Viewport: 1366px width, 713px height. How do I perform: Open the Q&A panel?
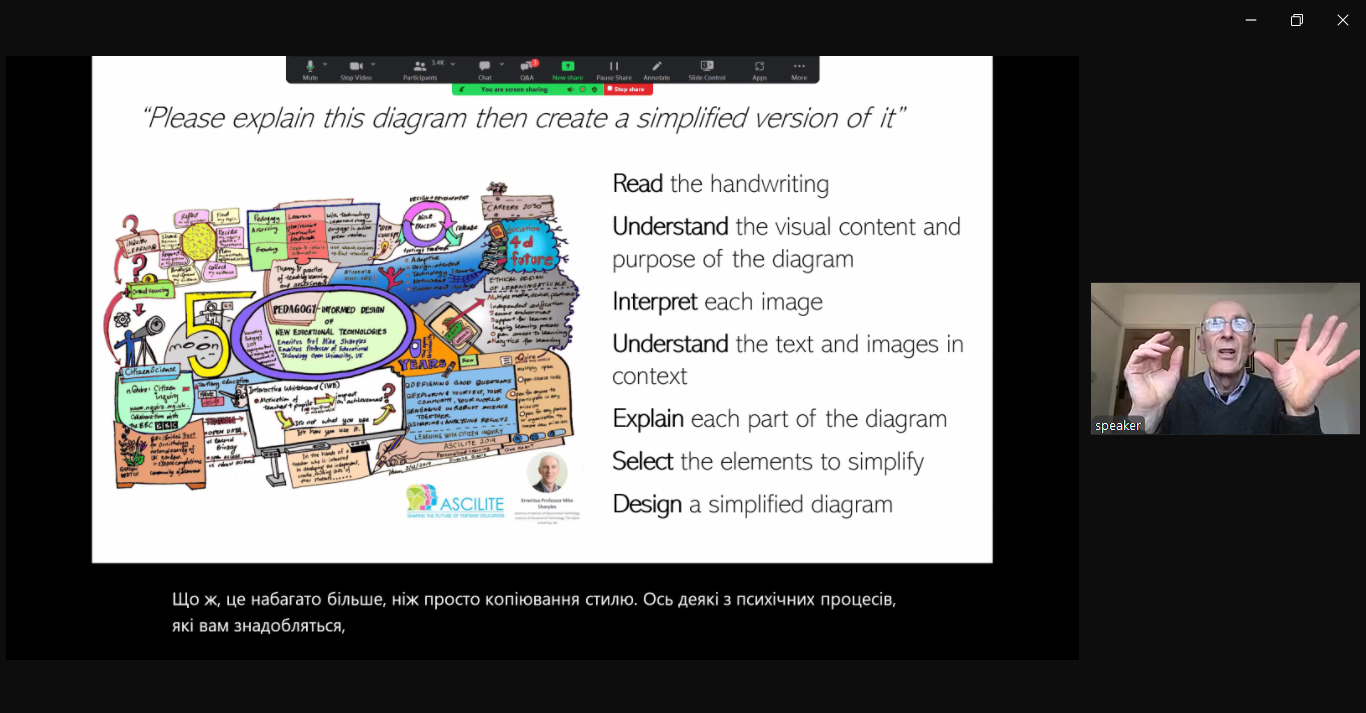tap(526, 67)
